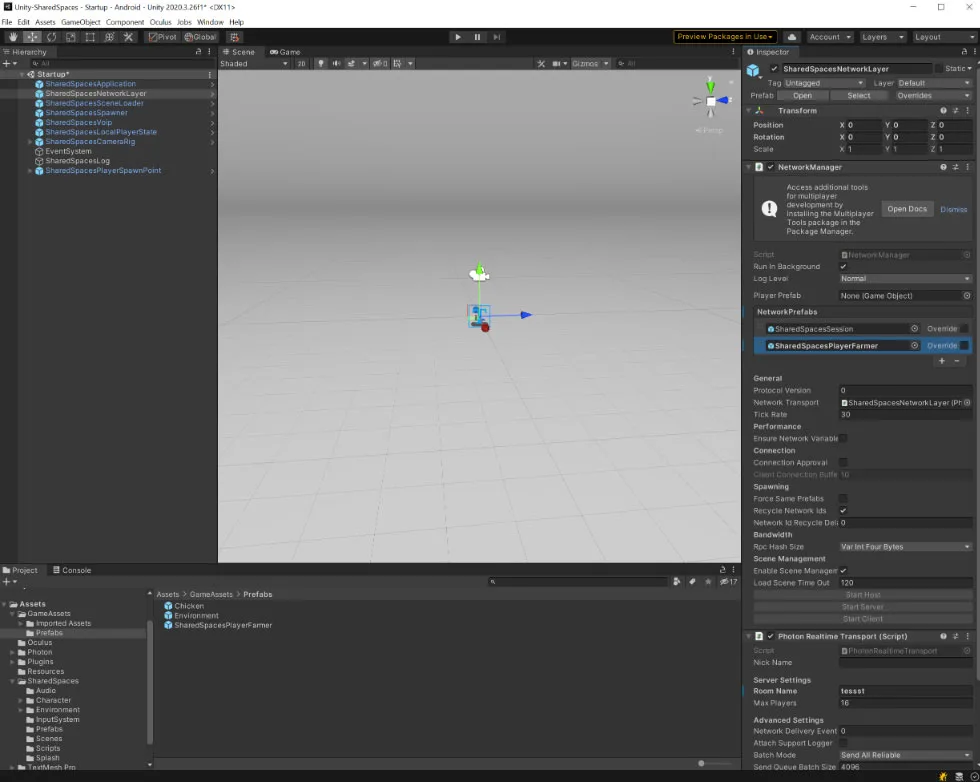The image size is (980, 782).
Task: Open the GameObject menu
Action: [x=81, y=22]
